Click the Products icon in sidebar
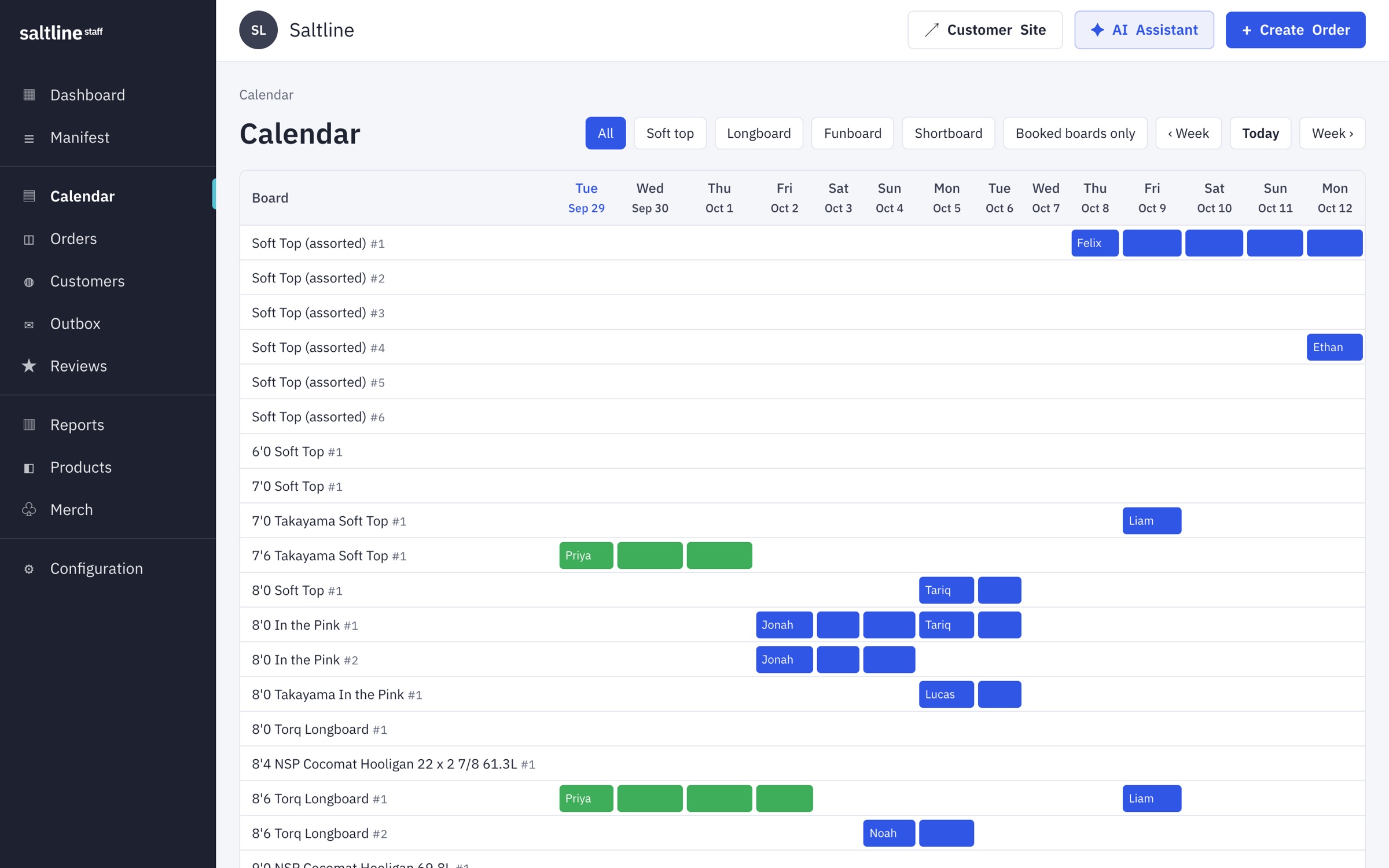Screen dimensions: 1389x868 tap(29, 468)
